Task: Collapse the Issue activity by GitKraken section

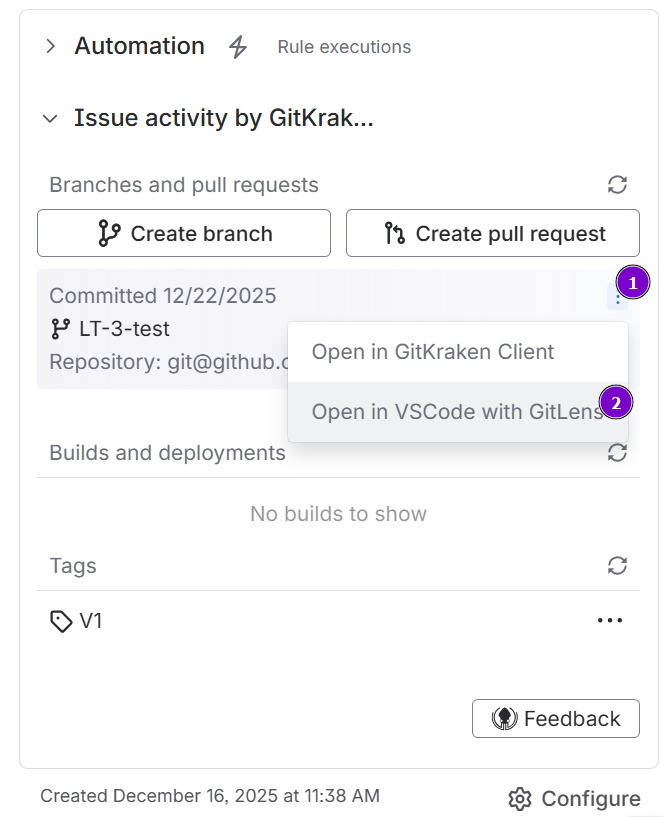Action: point(50,117)
